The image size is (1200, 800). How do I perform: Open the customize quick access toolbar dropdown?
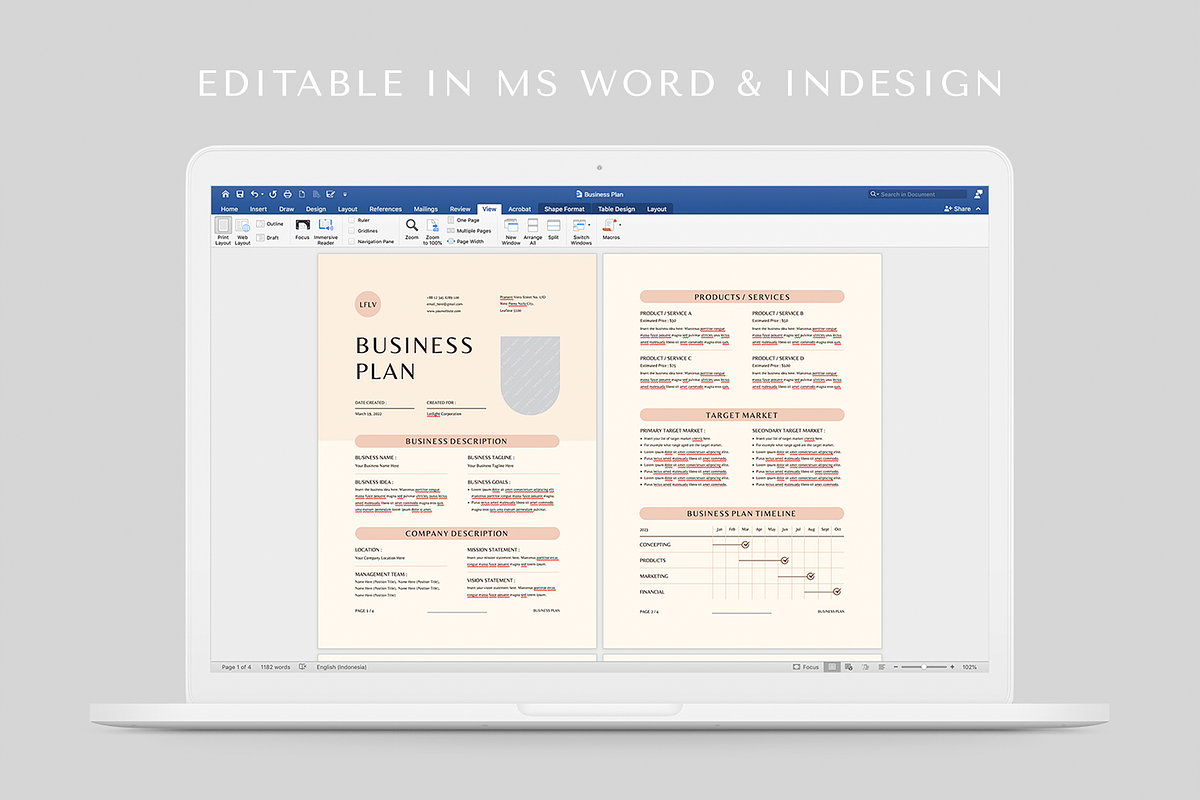[x=345, y=194]
